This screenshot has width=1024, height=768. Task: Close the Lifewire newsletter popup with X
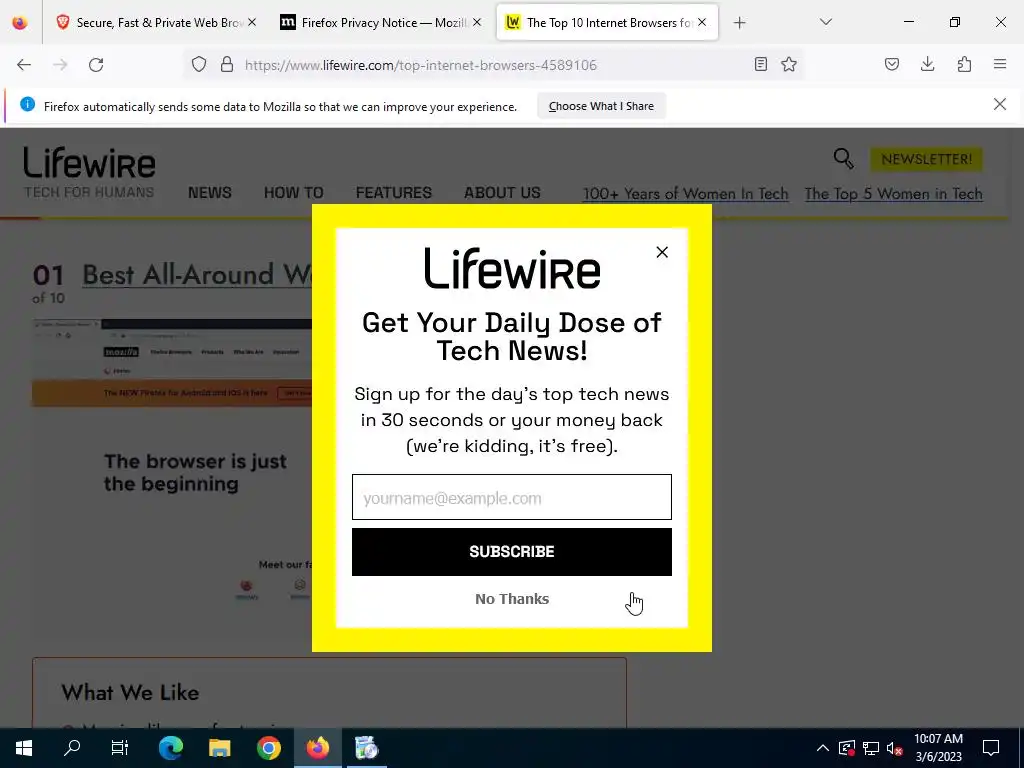click(662, 252)
